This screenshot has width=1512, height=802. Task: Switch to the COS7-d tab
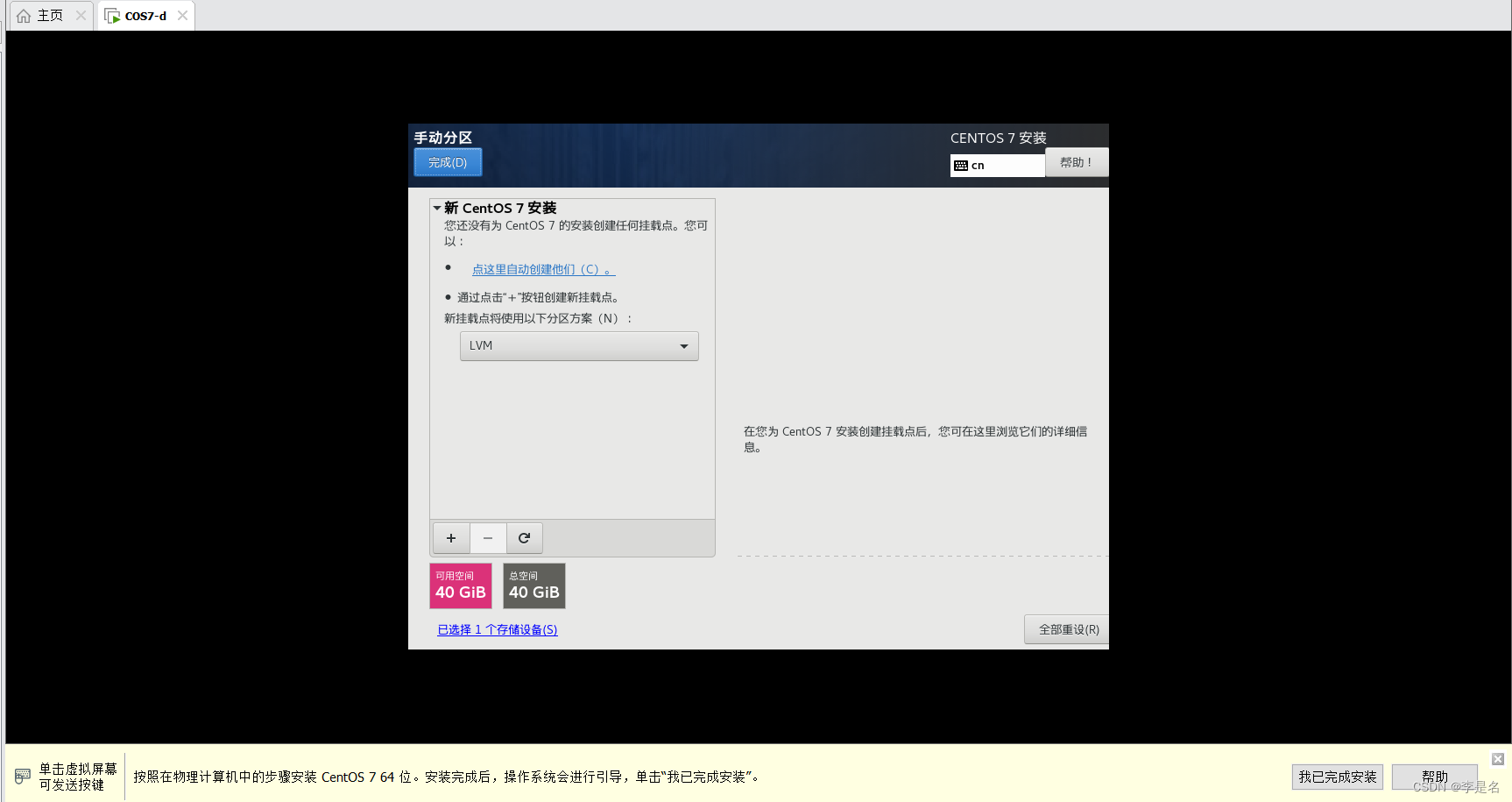(145, 16)
